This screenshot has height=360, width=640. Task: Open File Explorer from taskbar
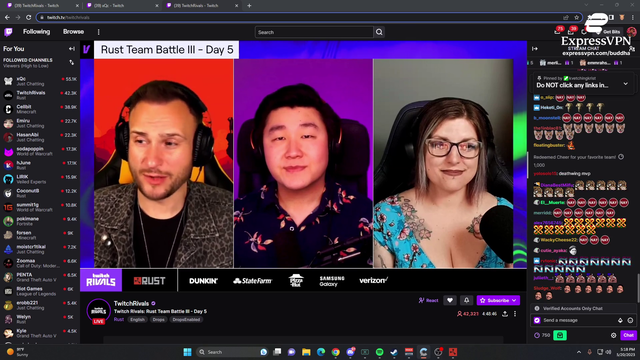306,352
